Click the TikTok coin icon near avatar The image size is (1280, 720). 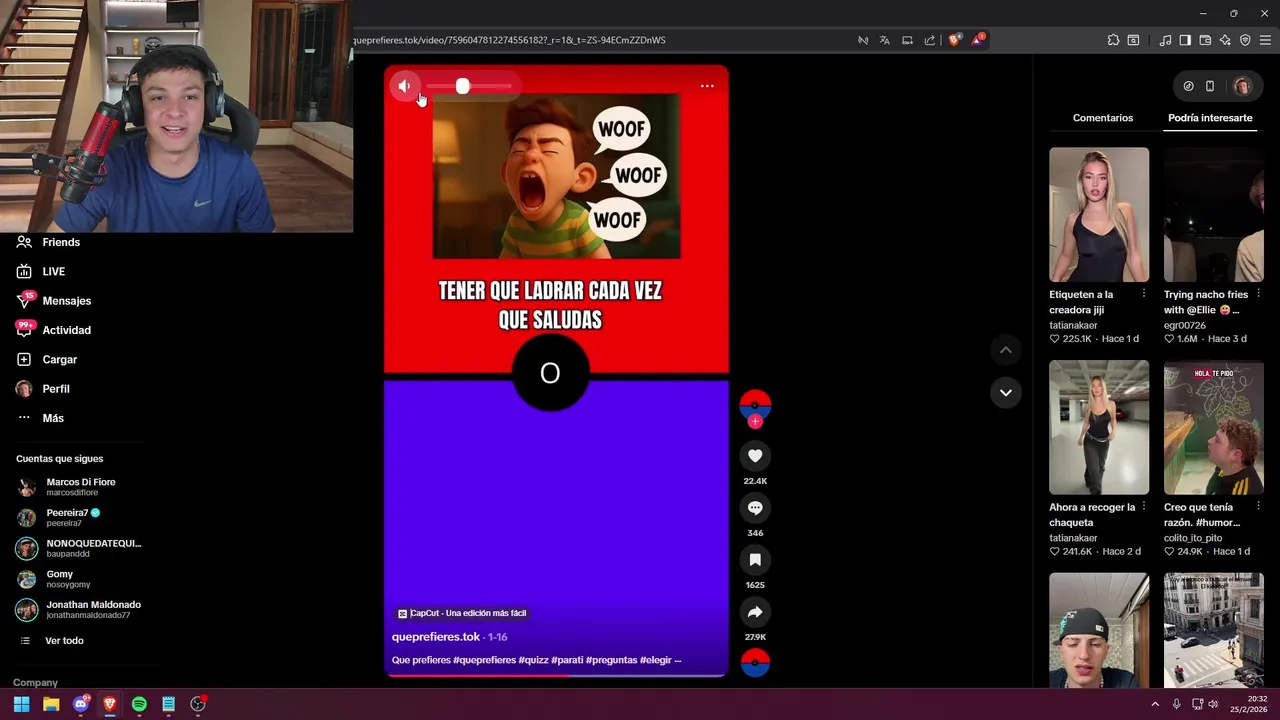pyautogui.click(x=1188, y=86)
